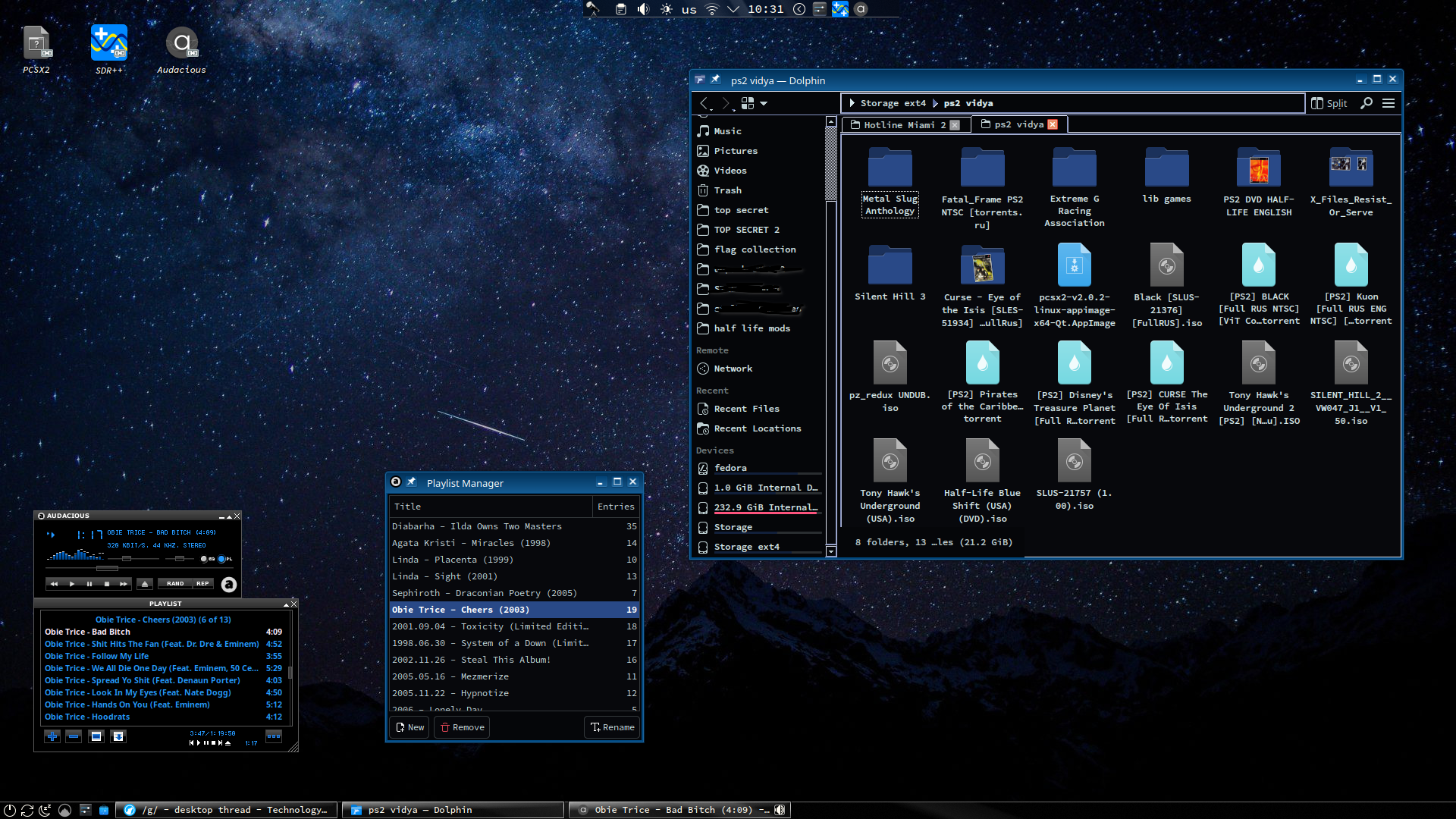Select Network under Remote
Viewport: 1456px width, 819px height.
click(x=758, y=369)
